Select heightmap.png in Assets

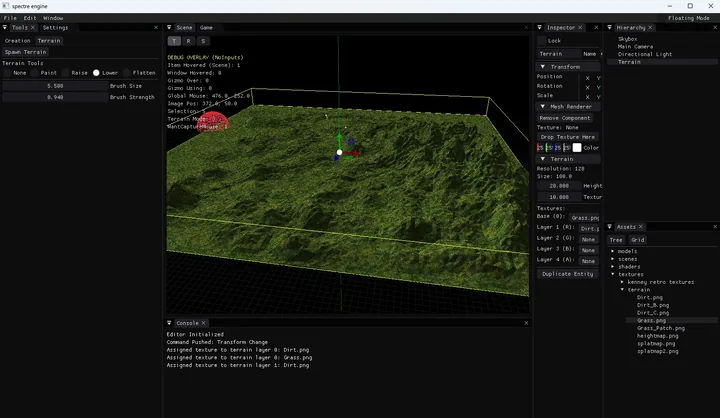[658, 336]
